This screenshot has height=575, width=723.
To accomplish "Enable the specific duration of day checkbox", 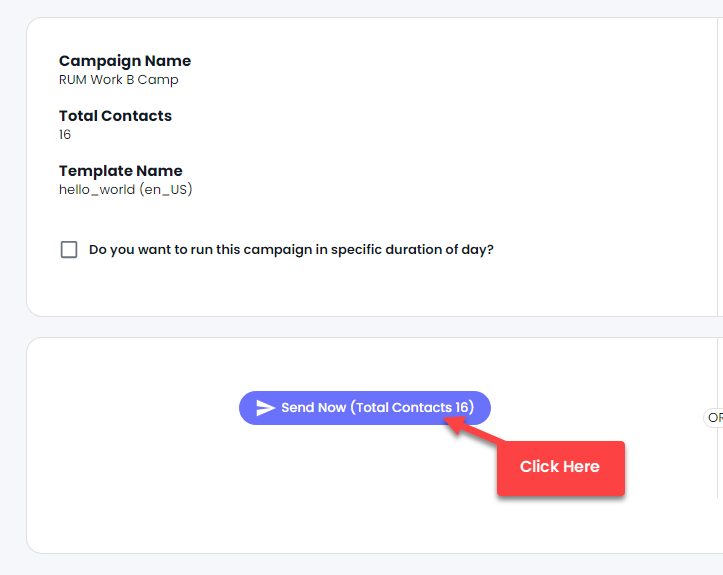I will (69, 249).
